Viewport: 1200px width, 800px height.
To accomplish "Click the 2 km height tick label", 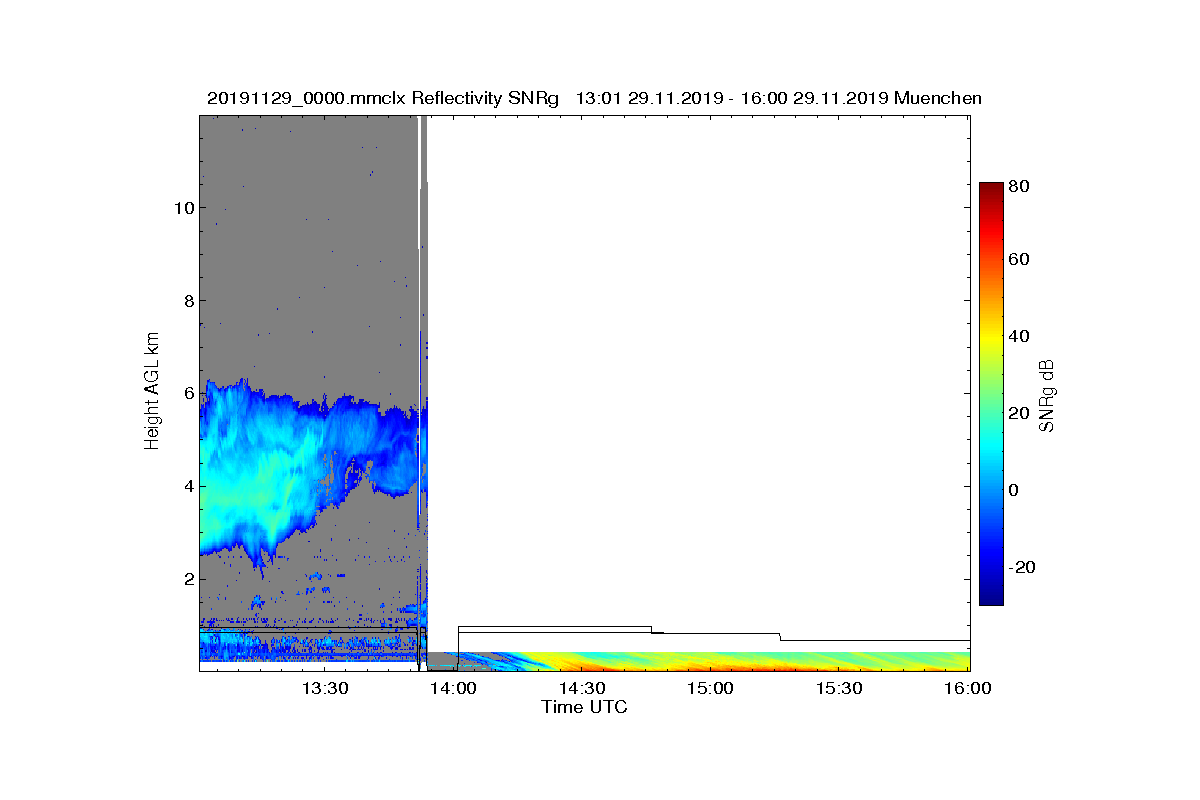I will [188, 579].
